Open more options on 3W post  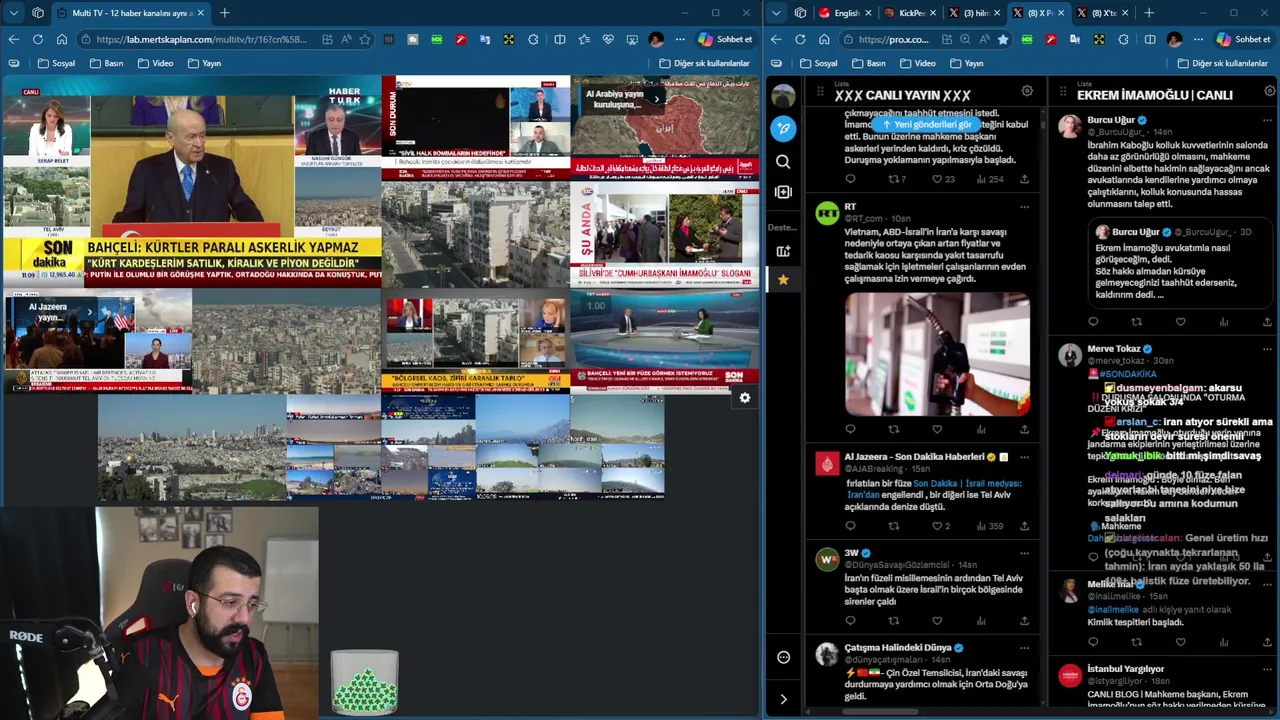coord(1024,553)
